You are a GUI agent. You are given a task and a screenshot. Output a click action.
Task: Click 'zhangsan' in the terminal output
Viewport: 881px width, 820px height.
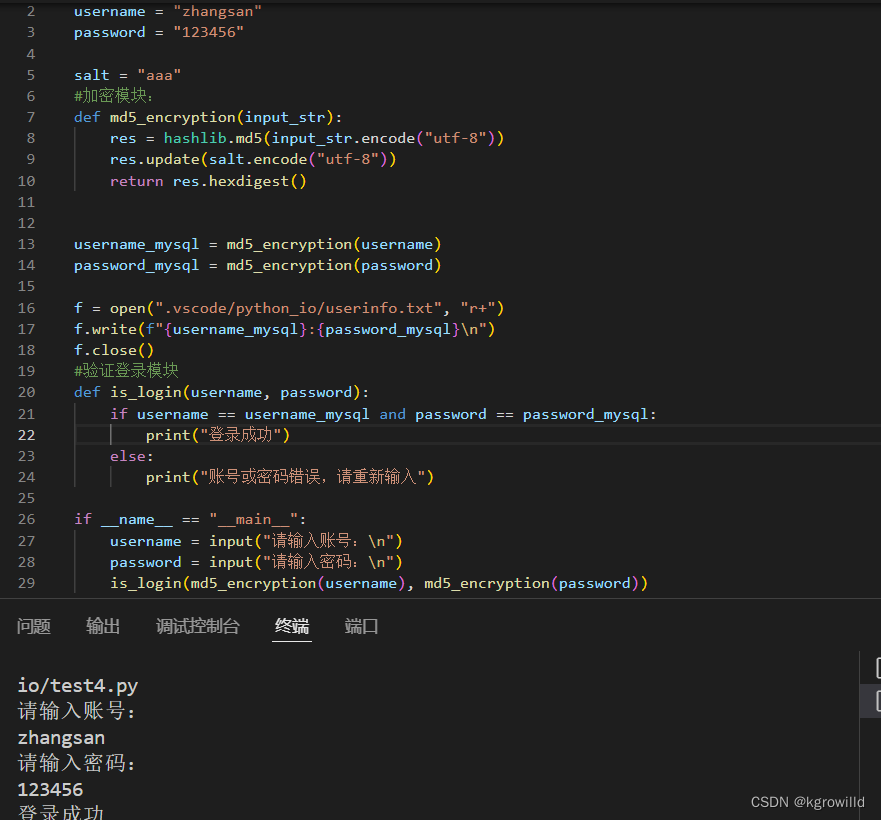(61, 737)
